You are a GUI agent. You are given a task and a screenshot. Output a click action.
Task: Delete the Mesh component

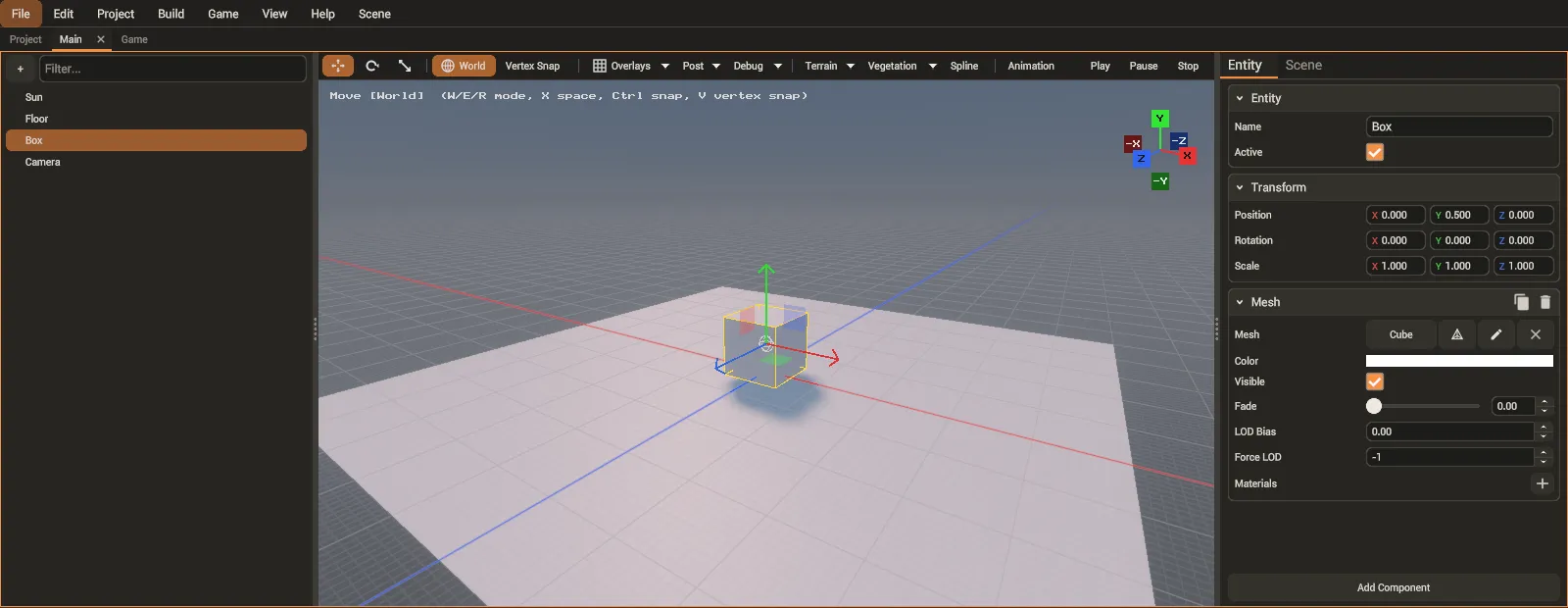tap(1545, 302)
